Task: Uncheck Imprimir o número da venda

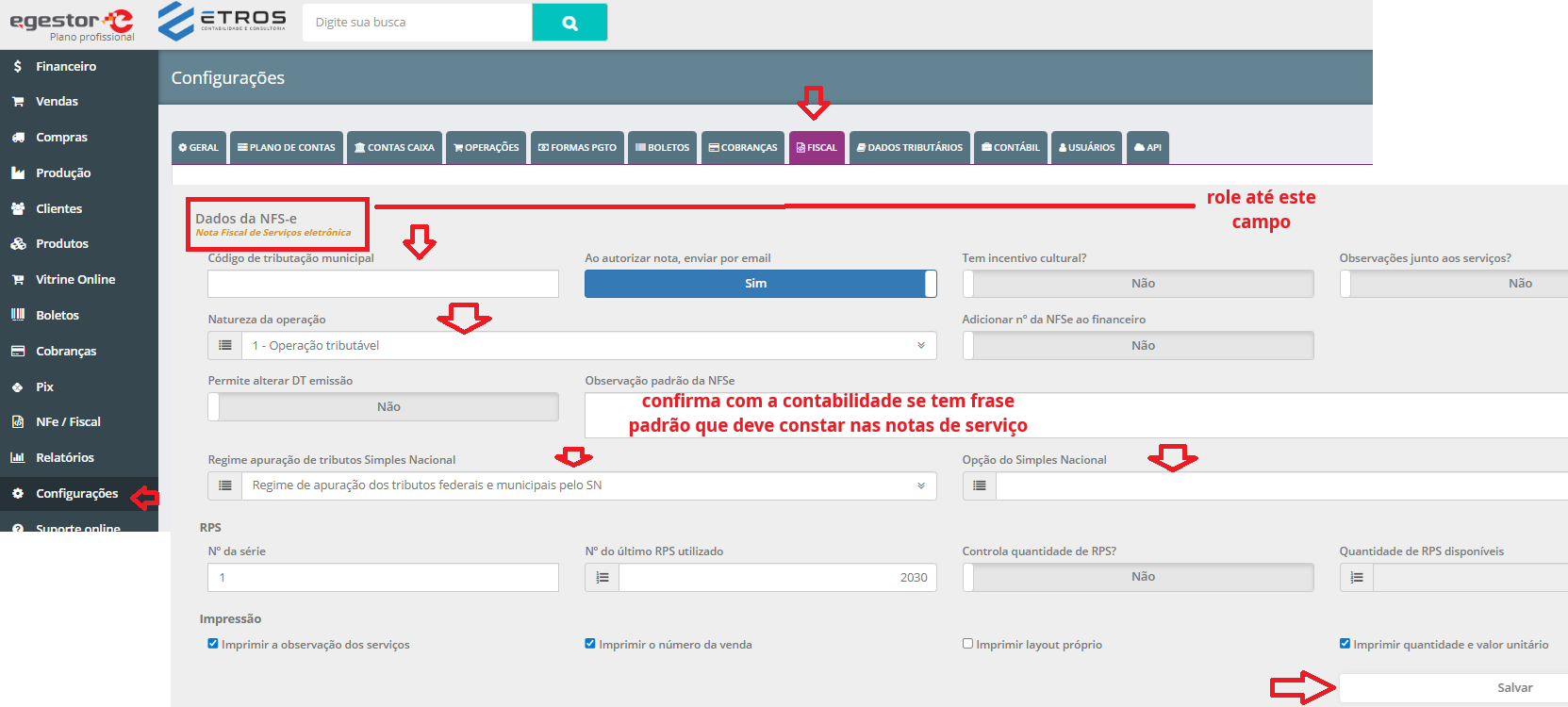Action: coord(590,644)
